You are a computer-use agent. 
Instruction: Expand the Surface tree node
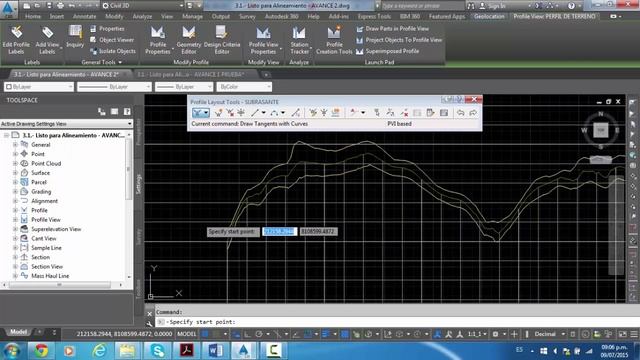[x=15, y=173]
